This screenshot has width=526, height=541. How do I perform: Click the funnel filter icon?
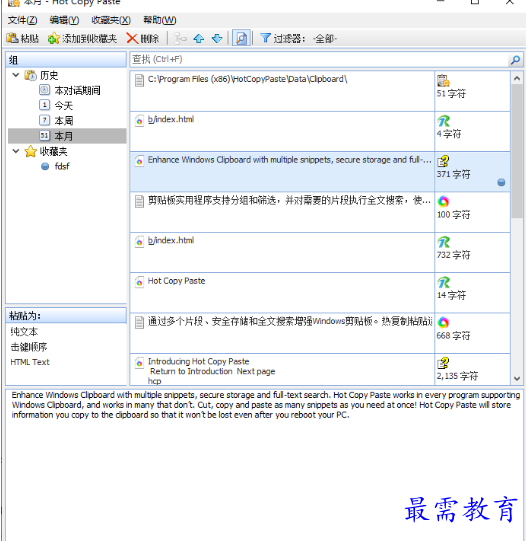(265, 38)
